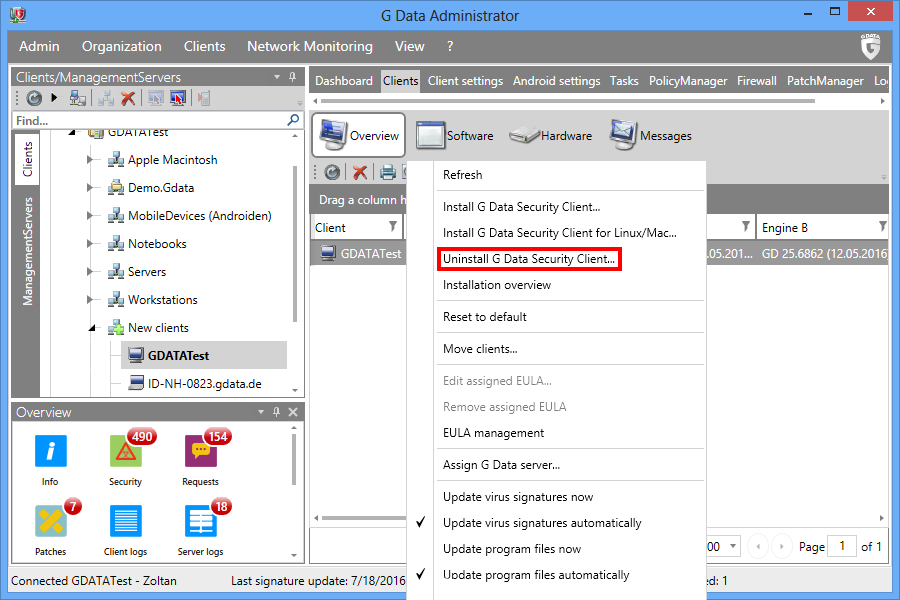Click the networked computers icon in the tree toolbar
Image resolution: width=900 pixels, height=600 pixels.
coord(77,98)
